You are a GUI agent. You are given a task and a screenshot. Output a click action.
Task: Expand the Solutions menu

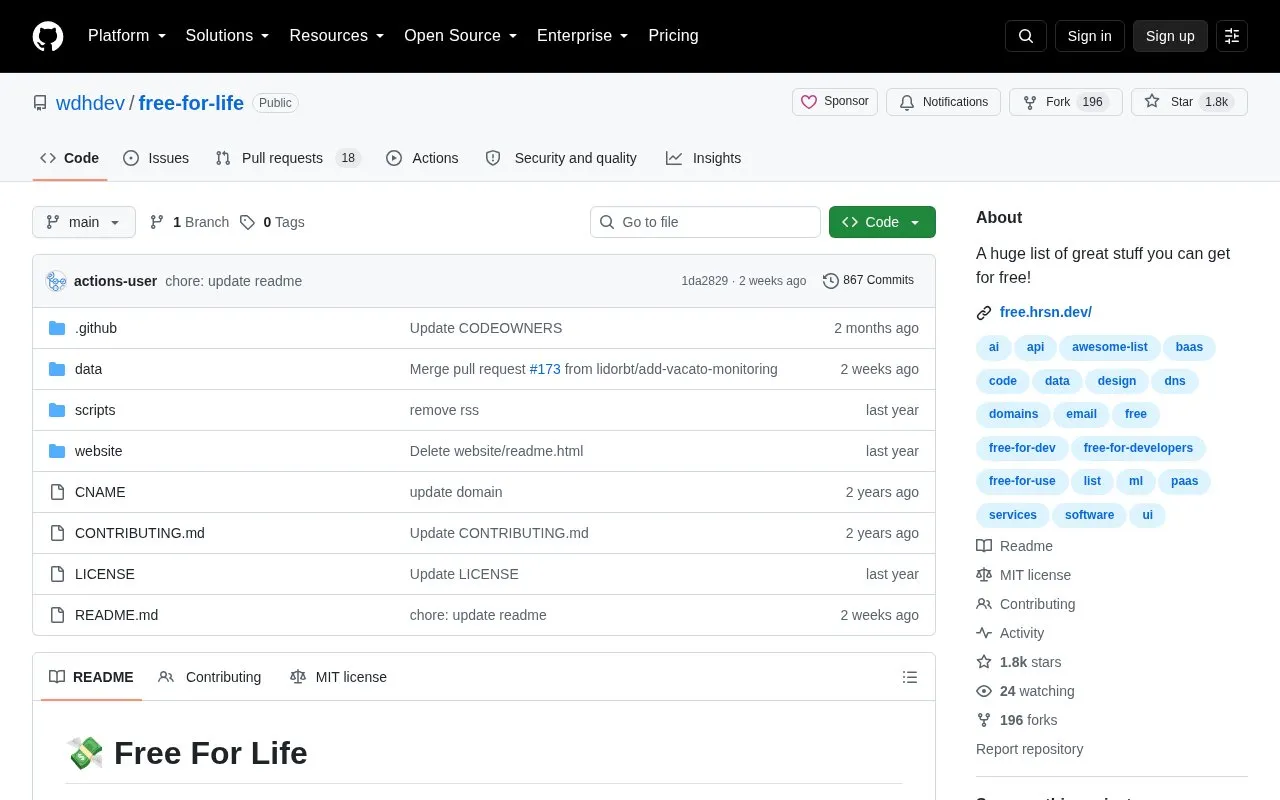[x=228, y=36]
